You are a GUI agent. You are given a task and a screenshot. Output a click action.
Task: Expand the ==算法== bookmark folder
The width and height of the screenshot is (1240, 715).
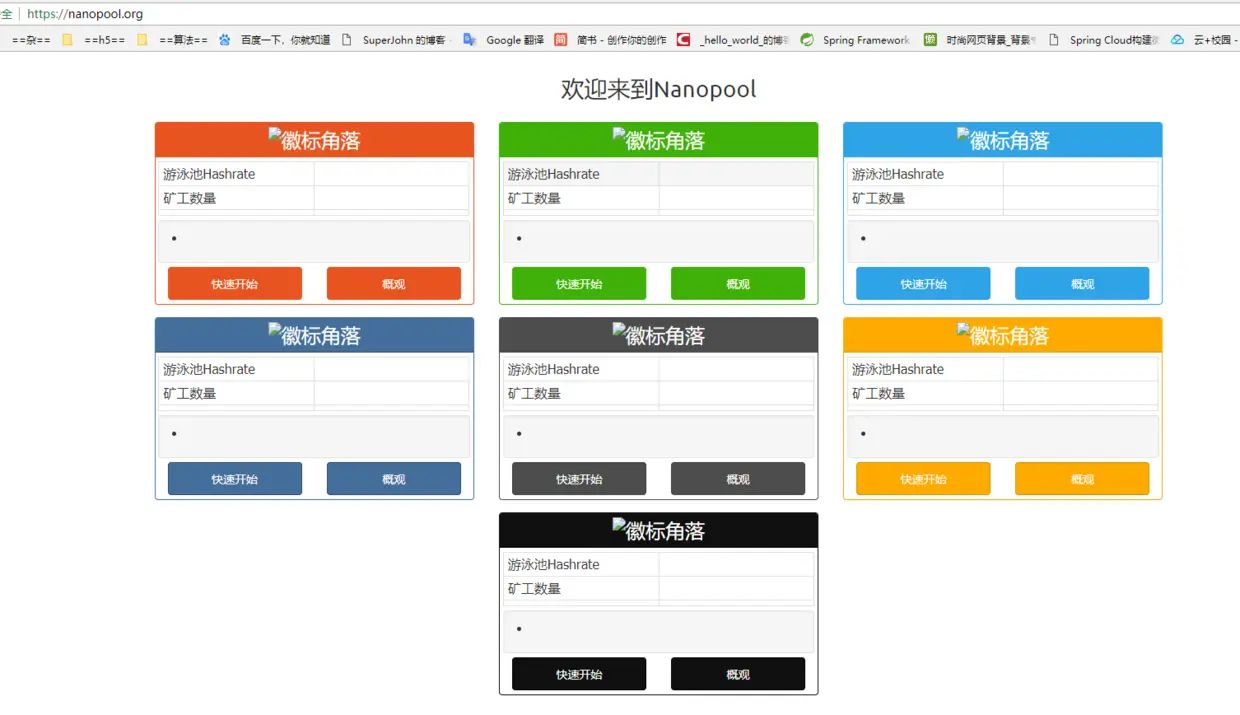point(172,40)
